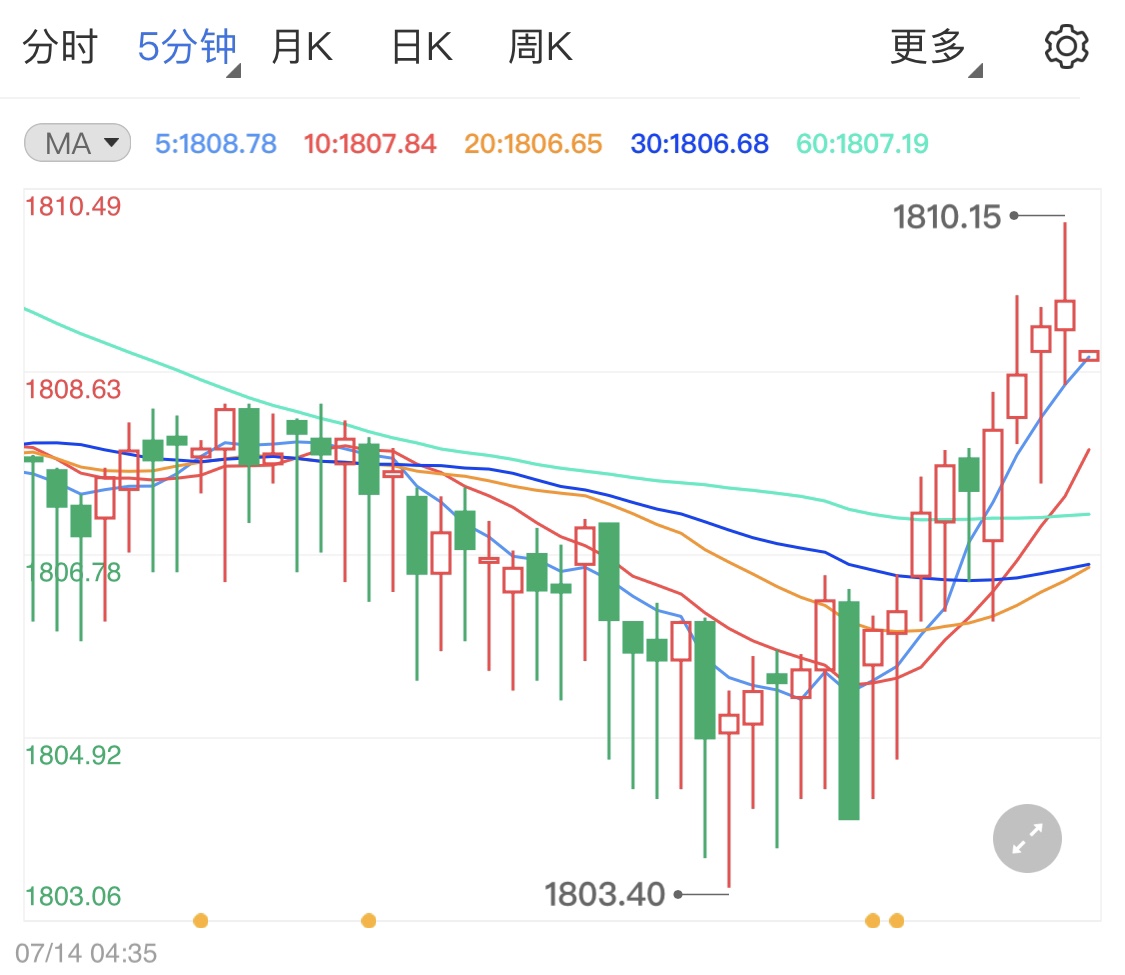Select the 5分钟 interval tab
The width and height of the screenshot is (1125, 975).
pyautogui.click(x=187, y=47)
